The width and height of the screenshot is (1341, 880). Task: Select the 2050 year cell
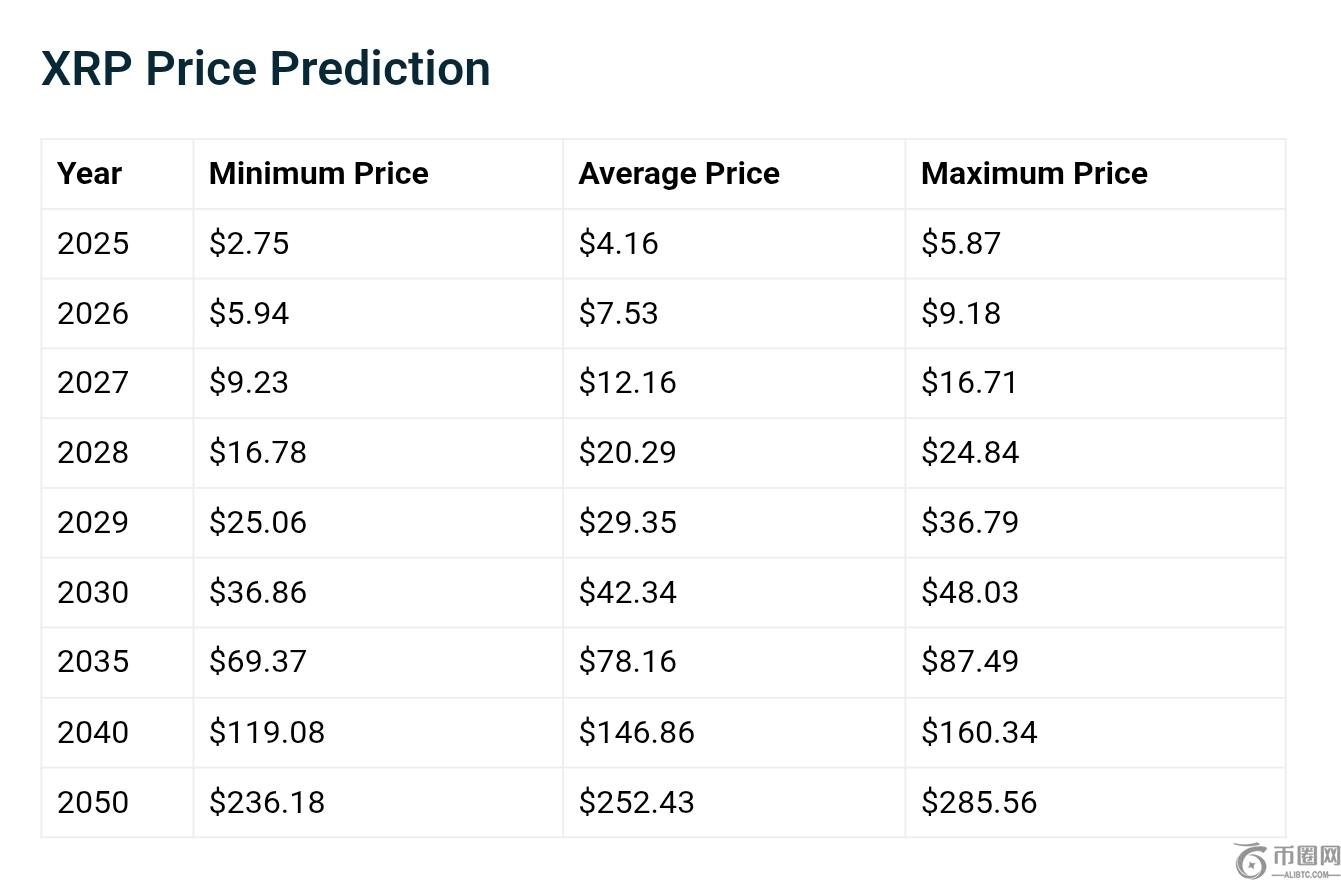pyautogui.click(x=93, y=803)
